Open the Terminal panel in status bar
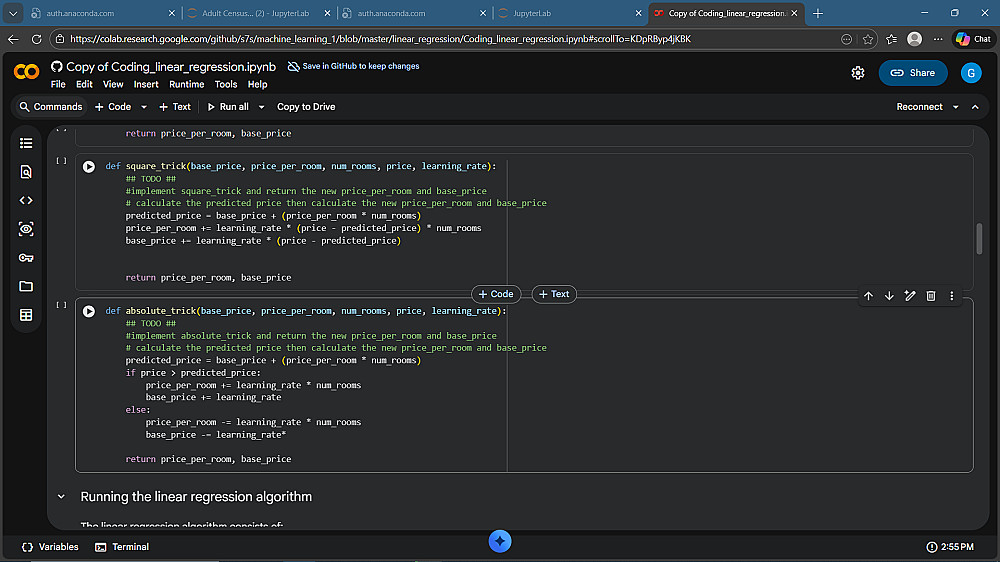 (122, 547)
